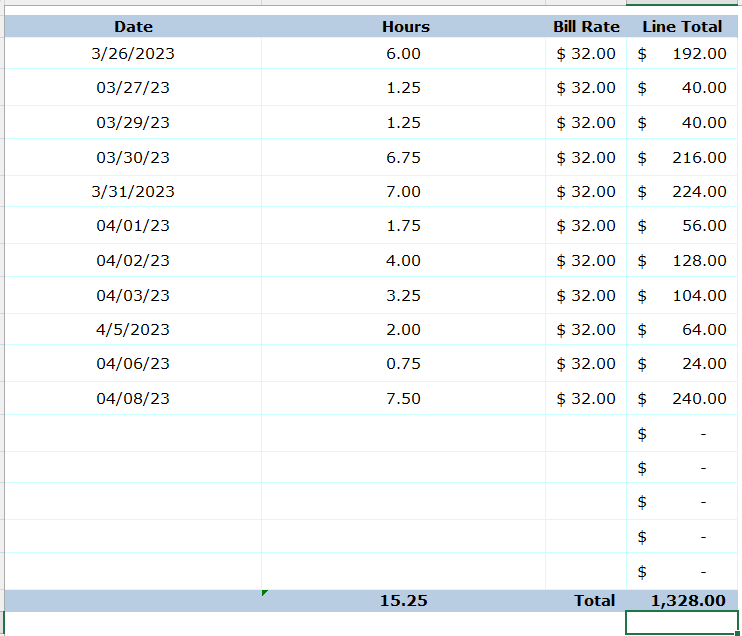The width and height of the screenshot is (742, 636).
Task: Select the 04/08/23 date cell
Action: click(133, 399)
